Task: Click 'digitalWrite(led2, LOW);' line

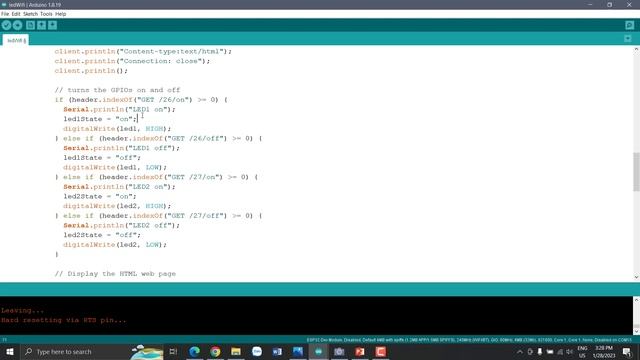Action: (x=115, y=245)
